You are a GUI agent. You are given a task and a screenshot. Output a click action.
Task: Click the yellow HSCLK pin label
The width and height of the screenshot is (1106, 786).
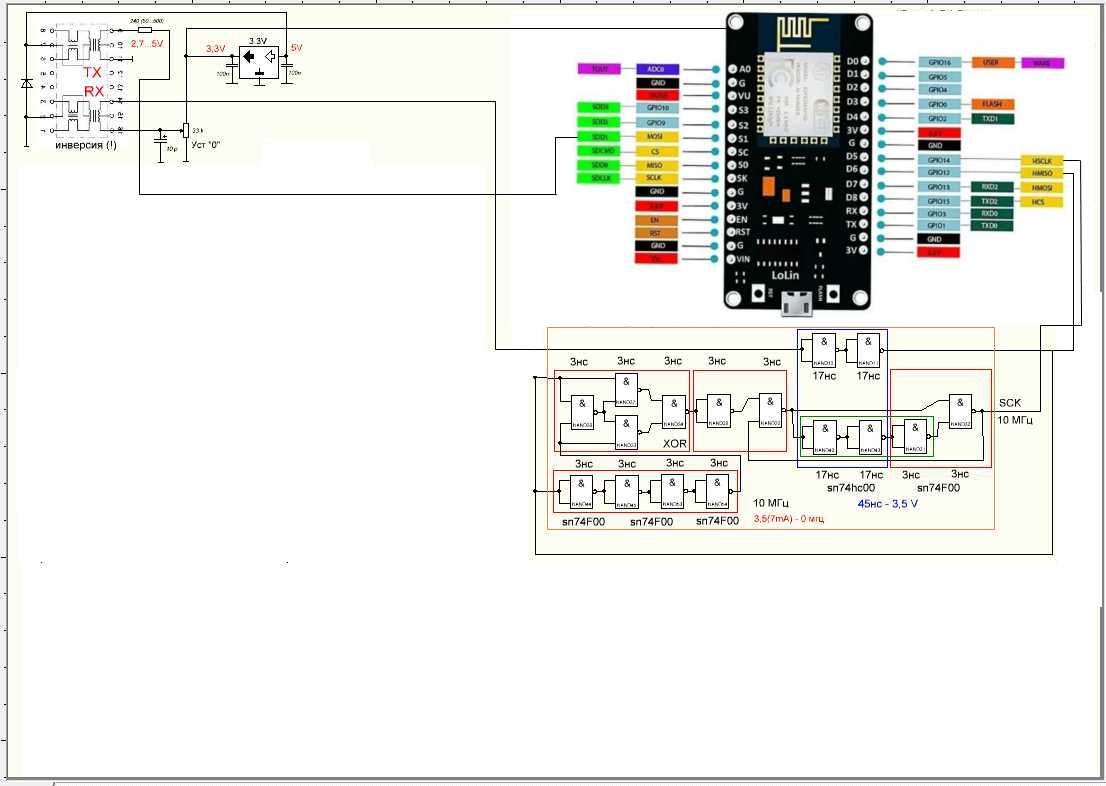coord(1041,161)
